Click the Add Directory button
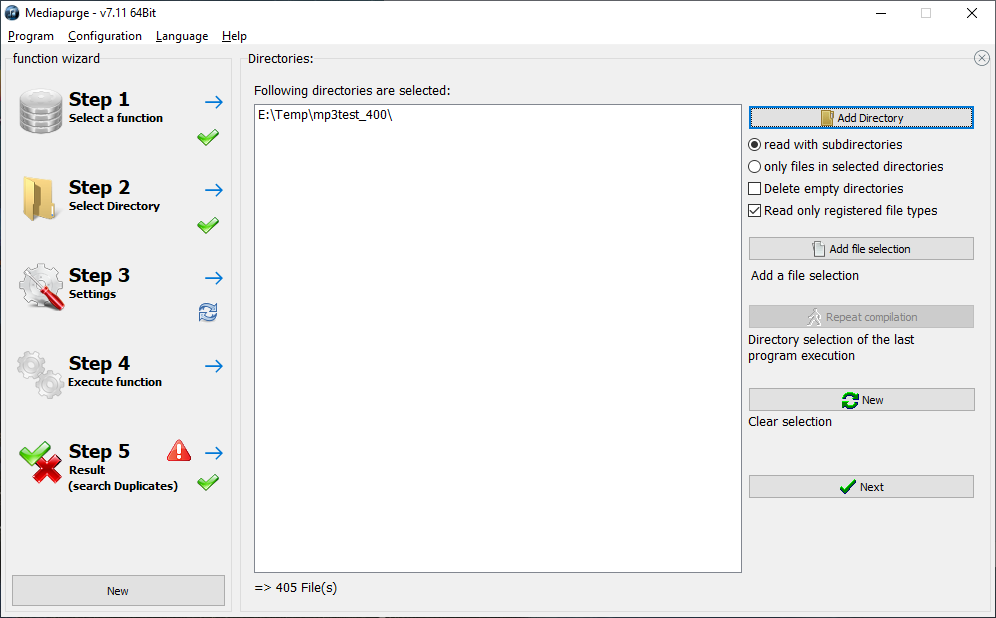This screenshot has height=618, width=996. coord(861,118)
